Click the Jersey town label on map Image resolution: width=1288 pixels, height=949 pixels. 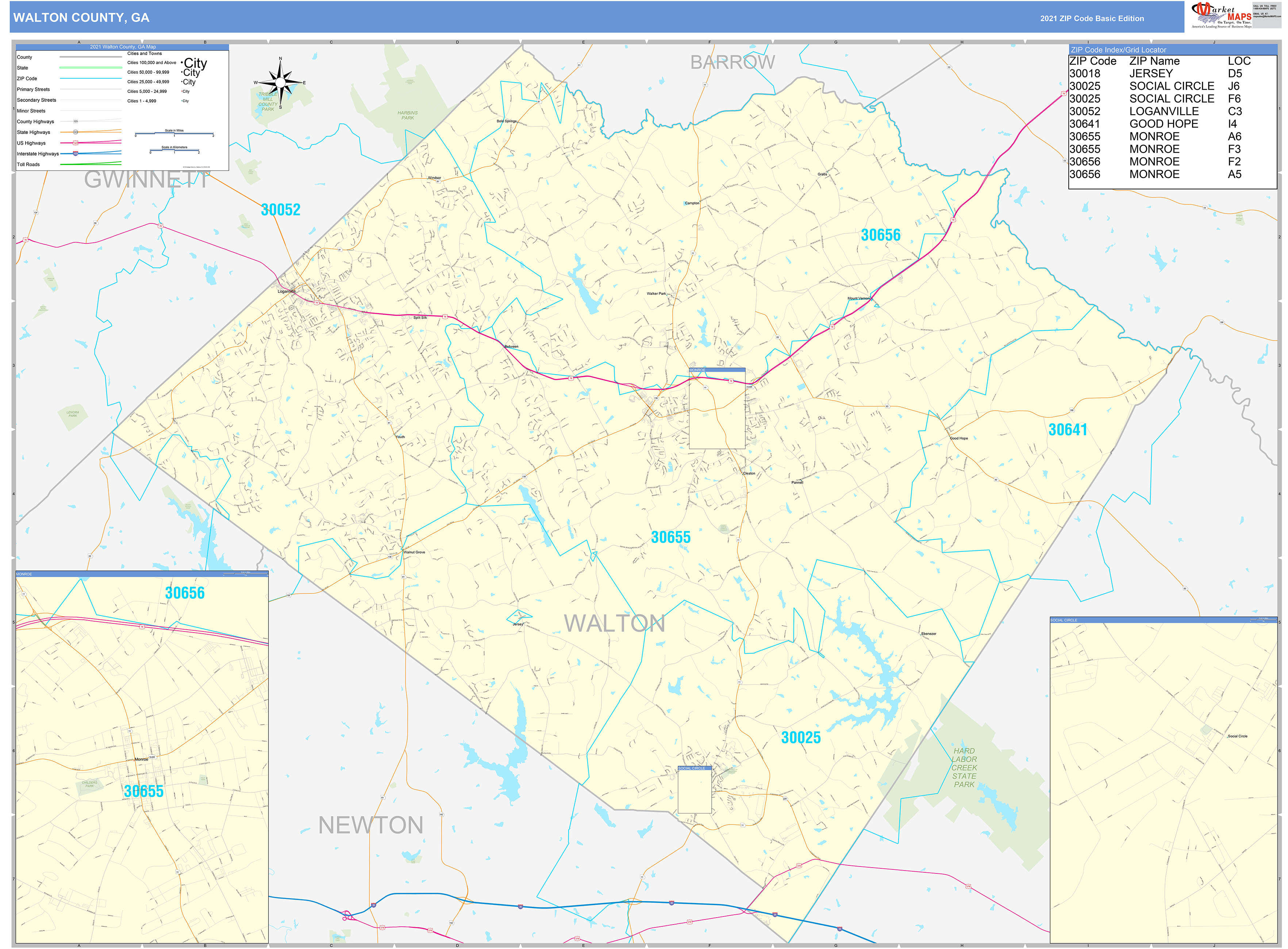click(x=518, y=624)
